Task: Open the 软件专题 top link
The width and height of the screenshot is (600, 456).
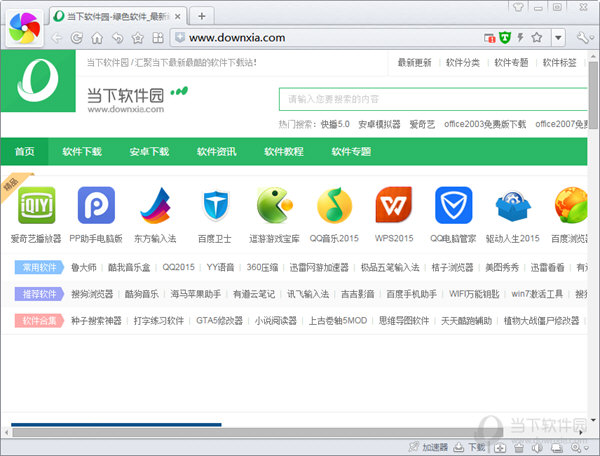Action: coord(511,63)
